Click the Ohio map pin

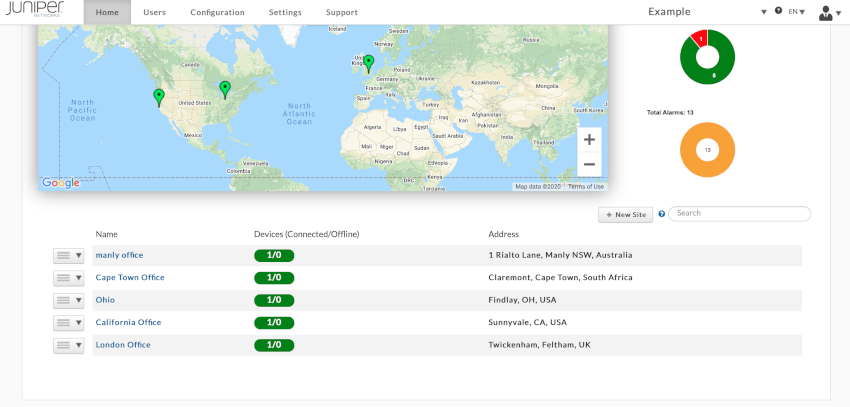[x=224, y=90]
